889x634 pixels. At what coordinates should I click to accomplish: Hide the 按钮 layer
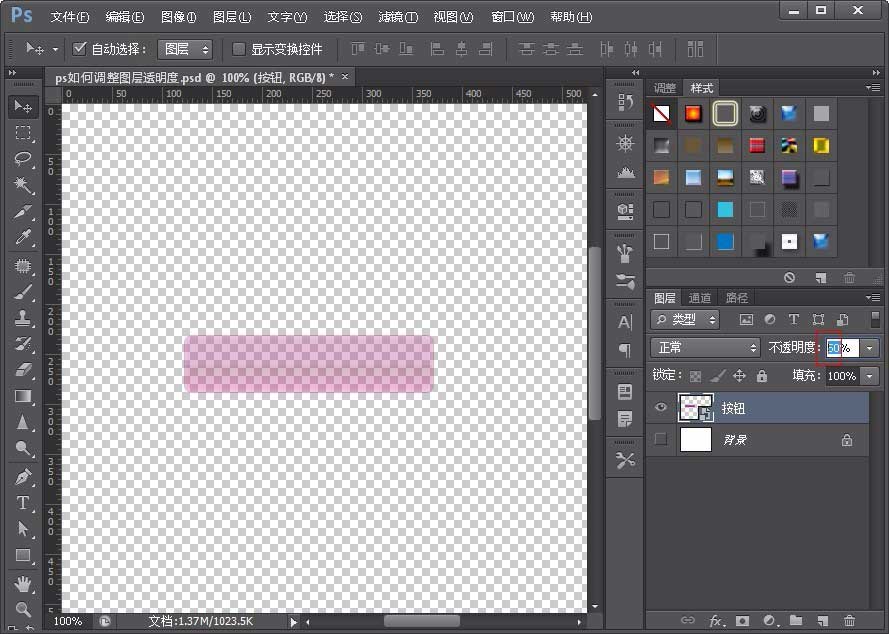pos(661,407)
